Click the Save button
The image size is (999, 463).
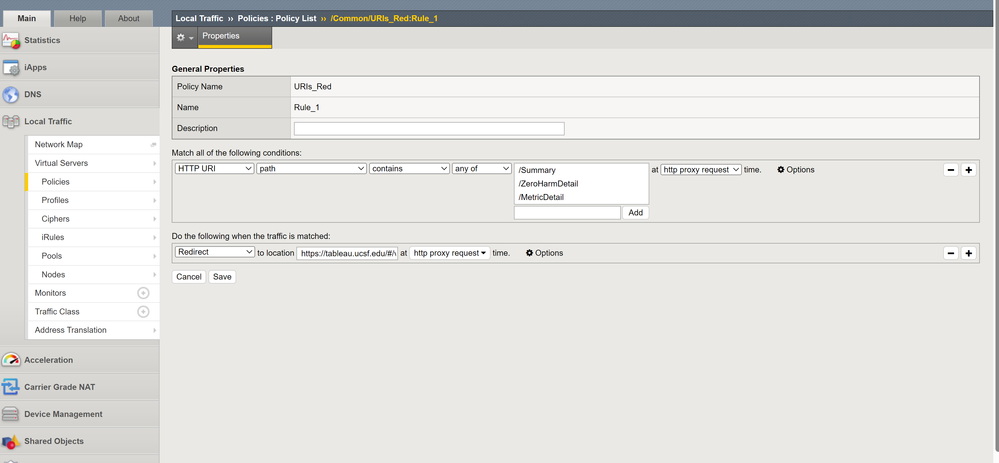point(222,277)
